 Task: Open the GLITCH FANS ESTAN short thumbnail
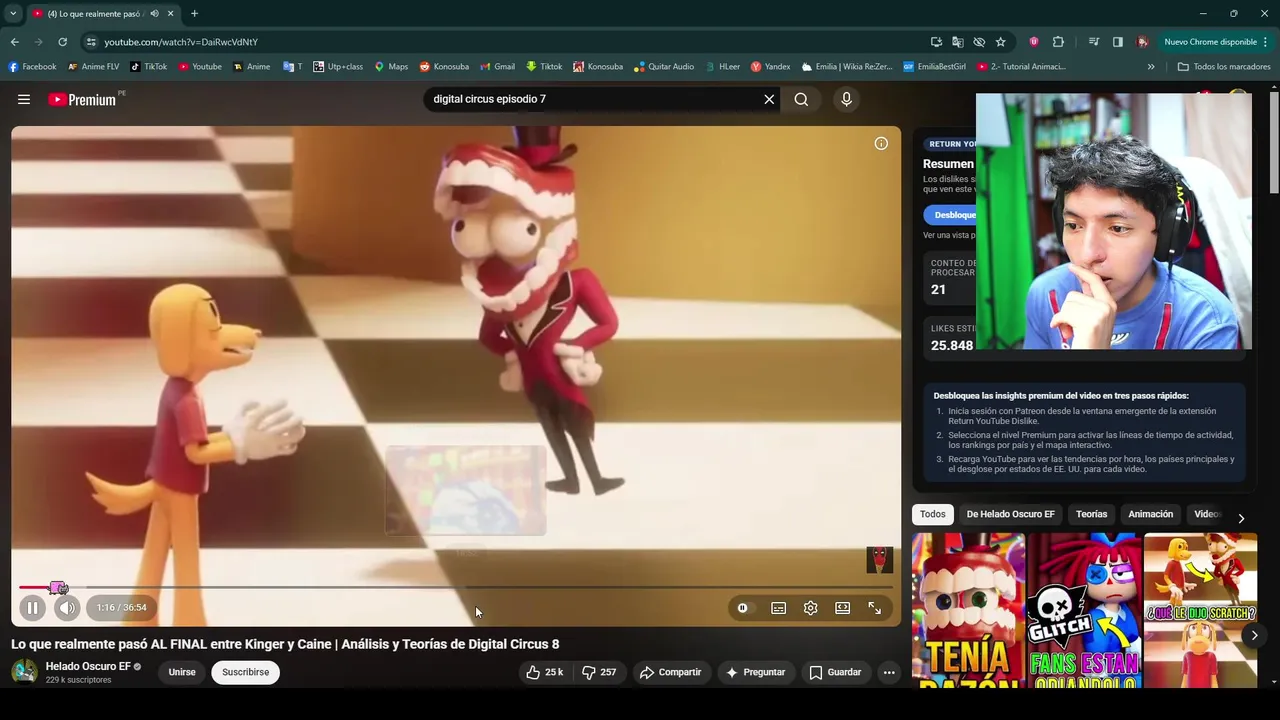pyautogui.click(x=1084, y=610)
